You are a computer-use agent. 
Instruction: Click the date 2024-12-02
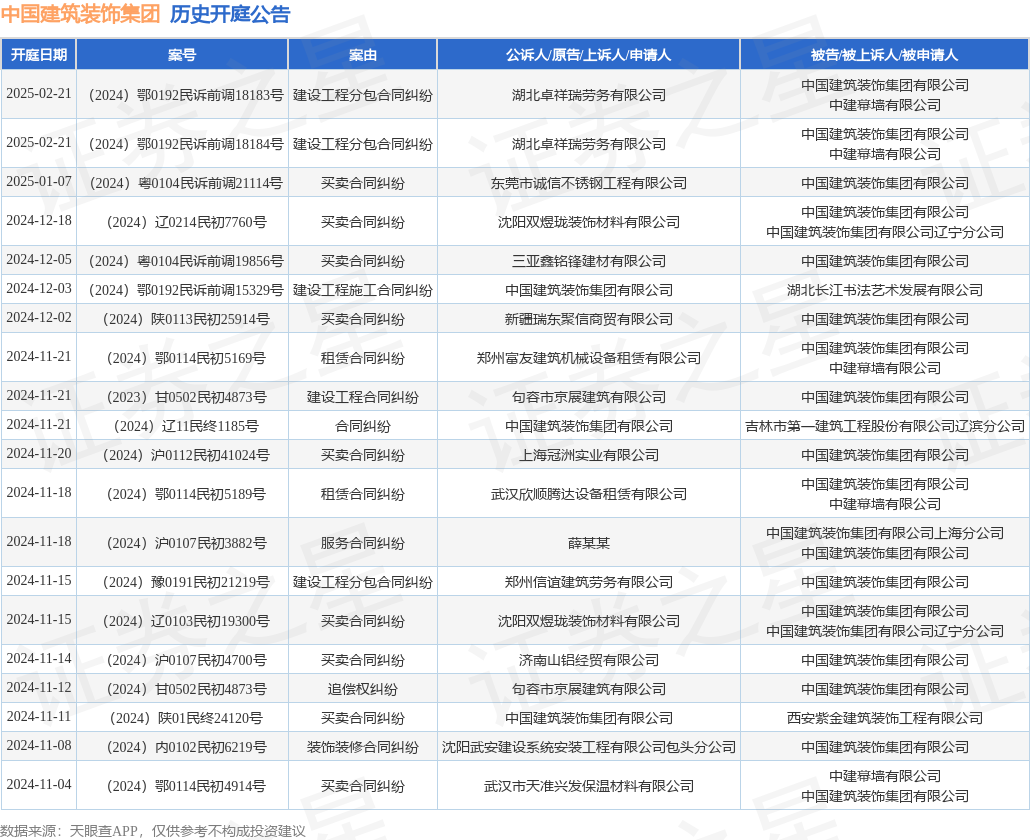tap(39, 317)
